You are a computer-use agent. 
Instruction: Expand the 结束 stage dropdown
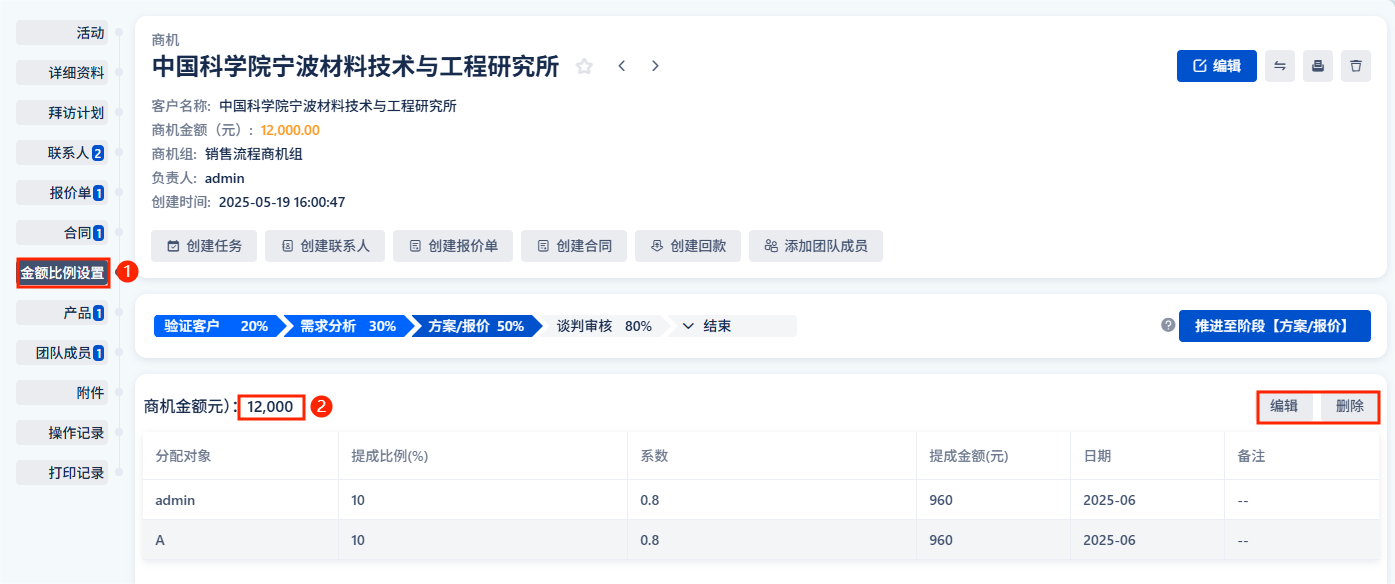point(733,326)
